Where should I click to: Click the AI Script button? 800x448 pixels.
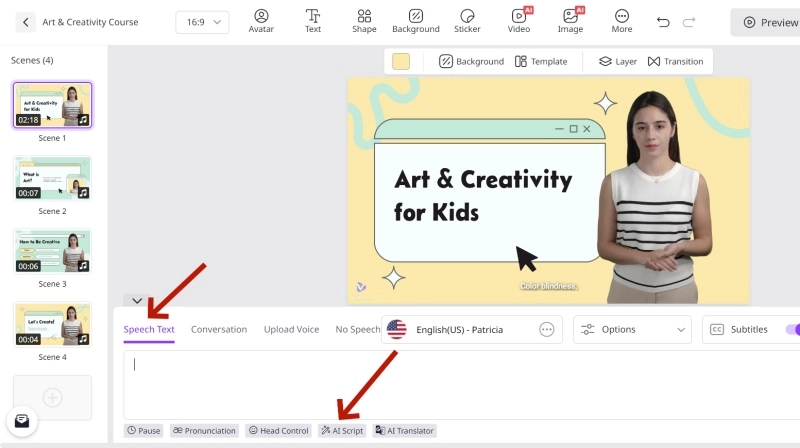coord(341,431)
